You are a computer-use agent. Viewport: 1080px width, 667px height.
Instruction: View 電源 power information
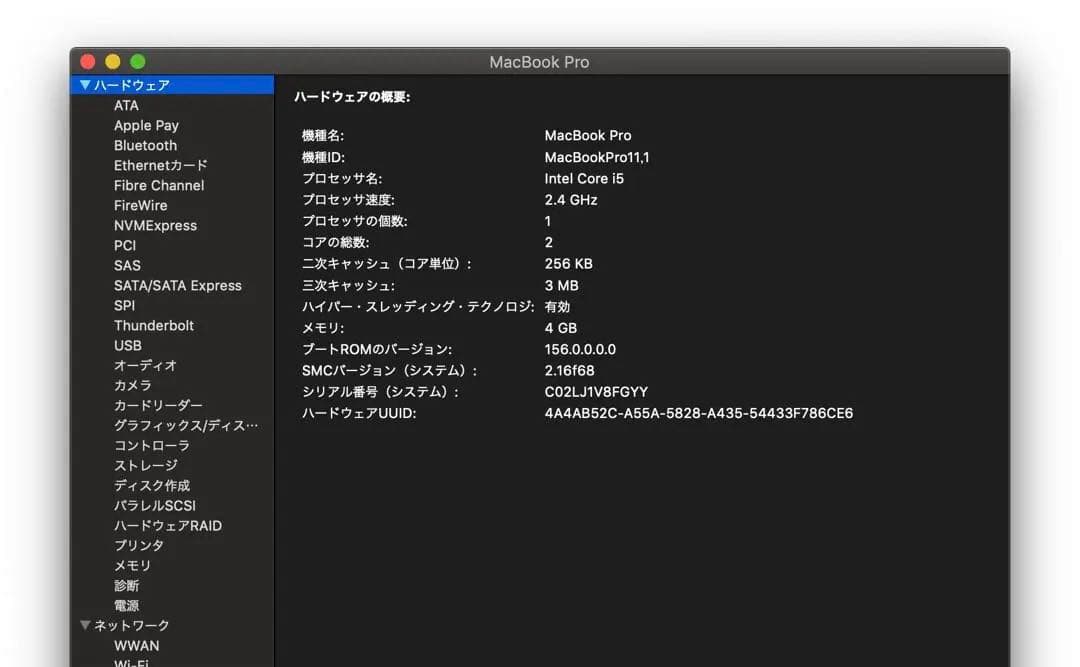pos(127,605)
